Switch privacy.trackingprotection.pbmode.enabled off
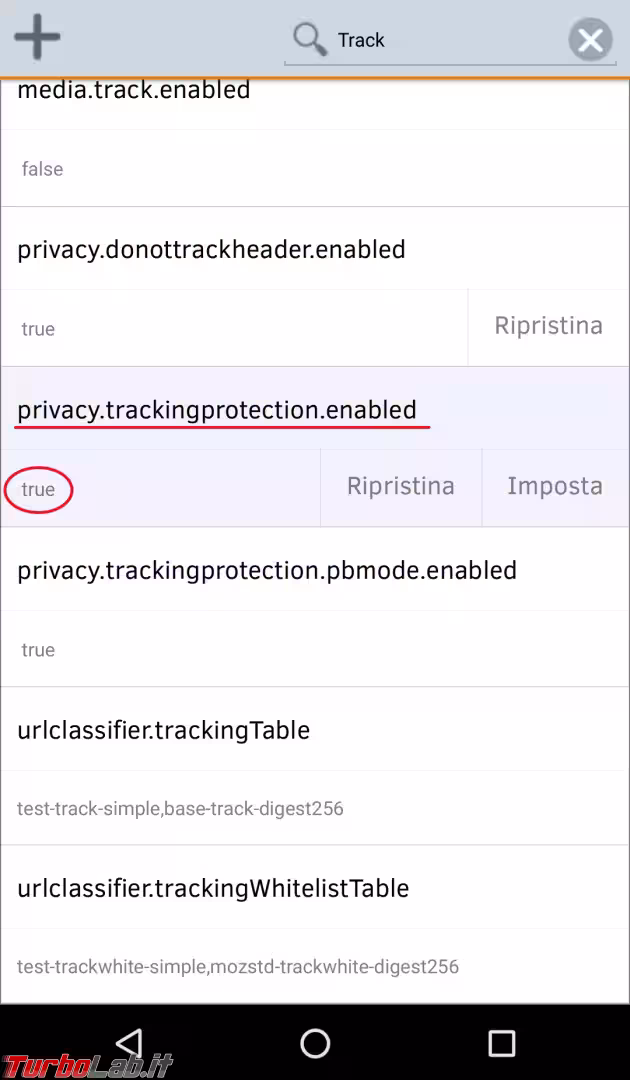This screenshot has width=630, height=1080. 38,649
